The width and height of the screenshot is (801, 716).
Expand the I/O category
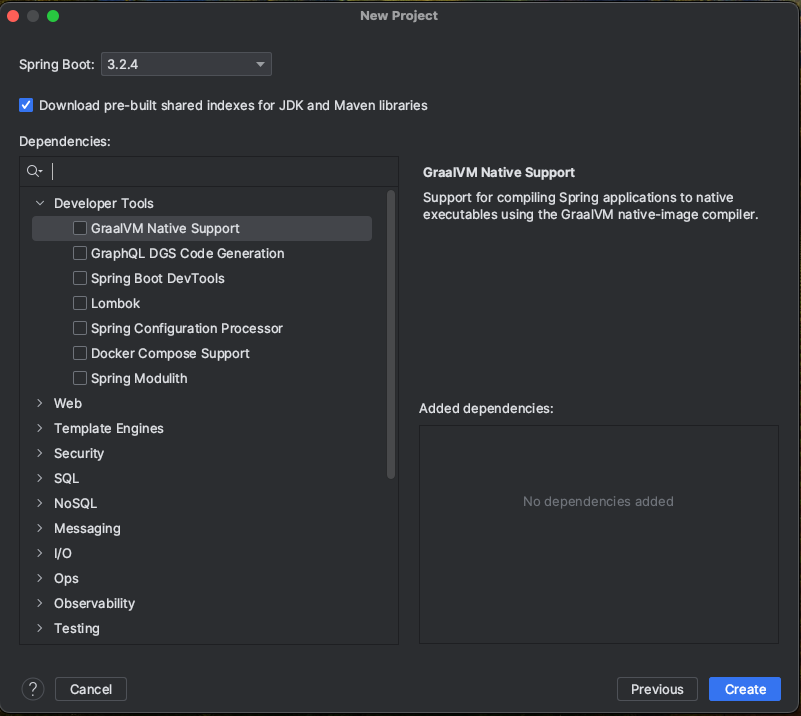coord(40,554)
